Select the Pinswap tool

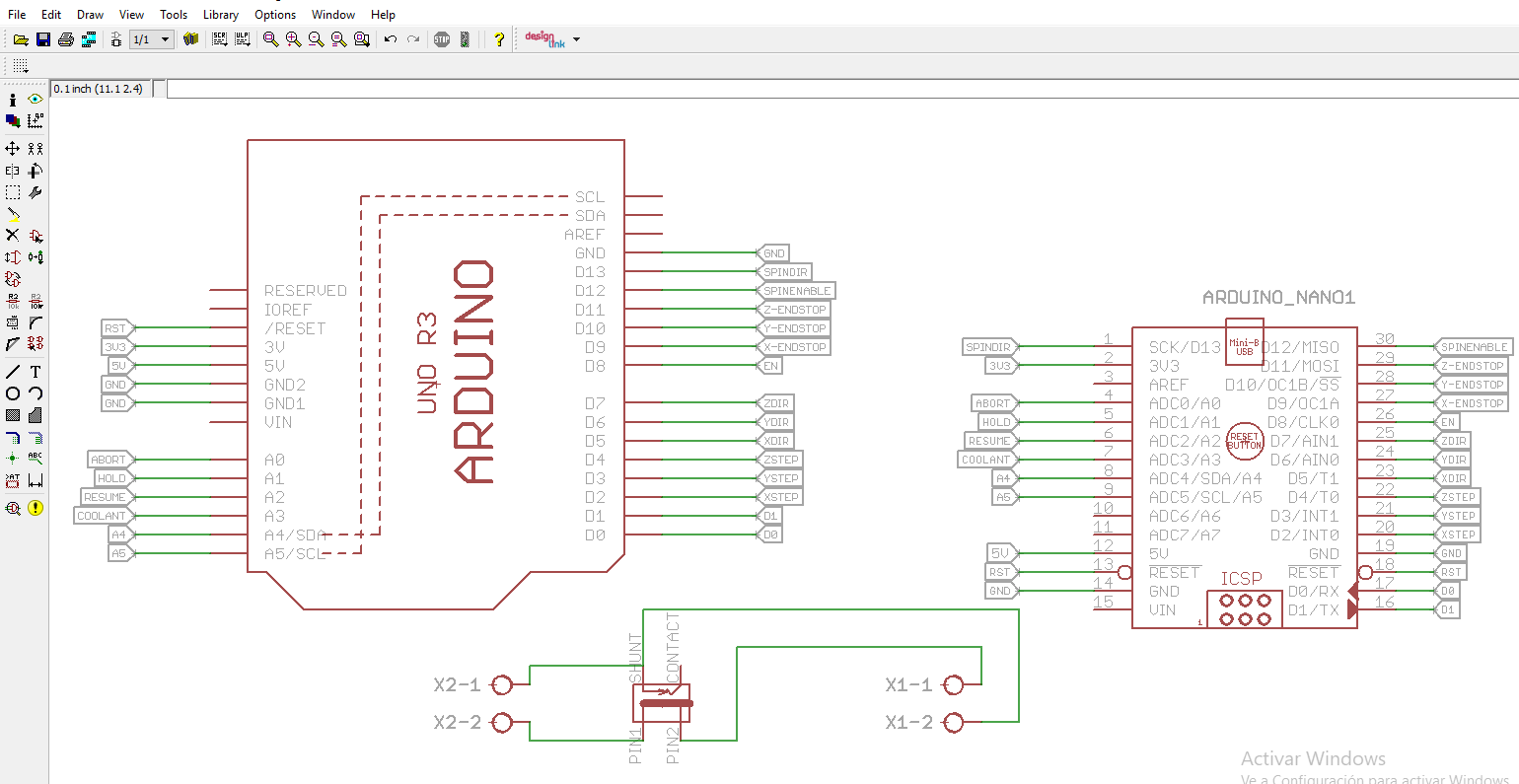click(13, 257)
